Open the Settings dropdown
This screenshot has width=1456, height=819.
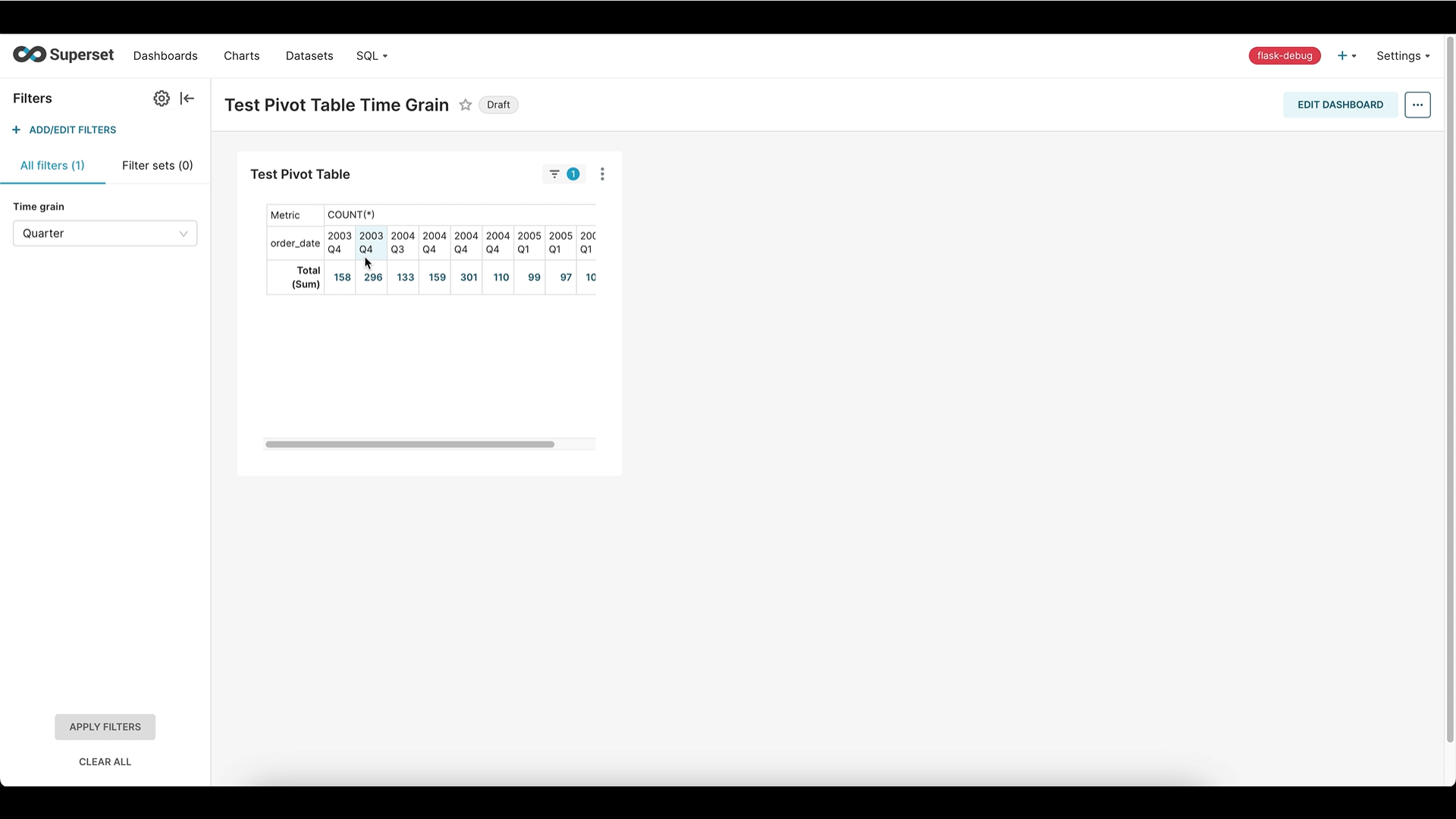(x=1402, y=55)
